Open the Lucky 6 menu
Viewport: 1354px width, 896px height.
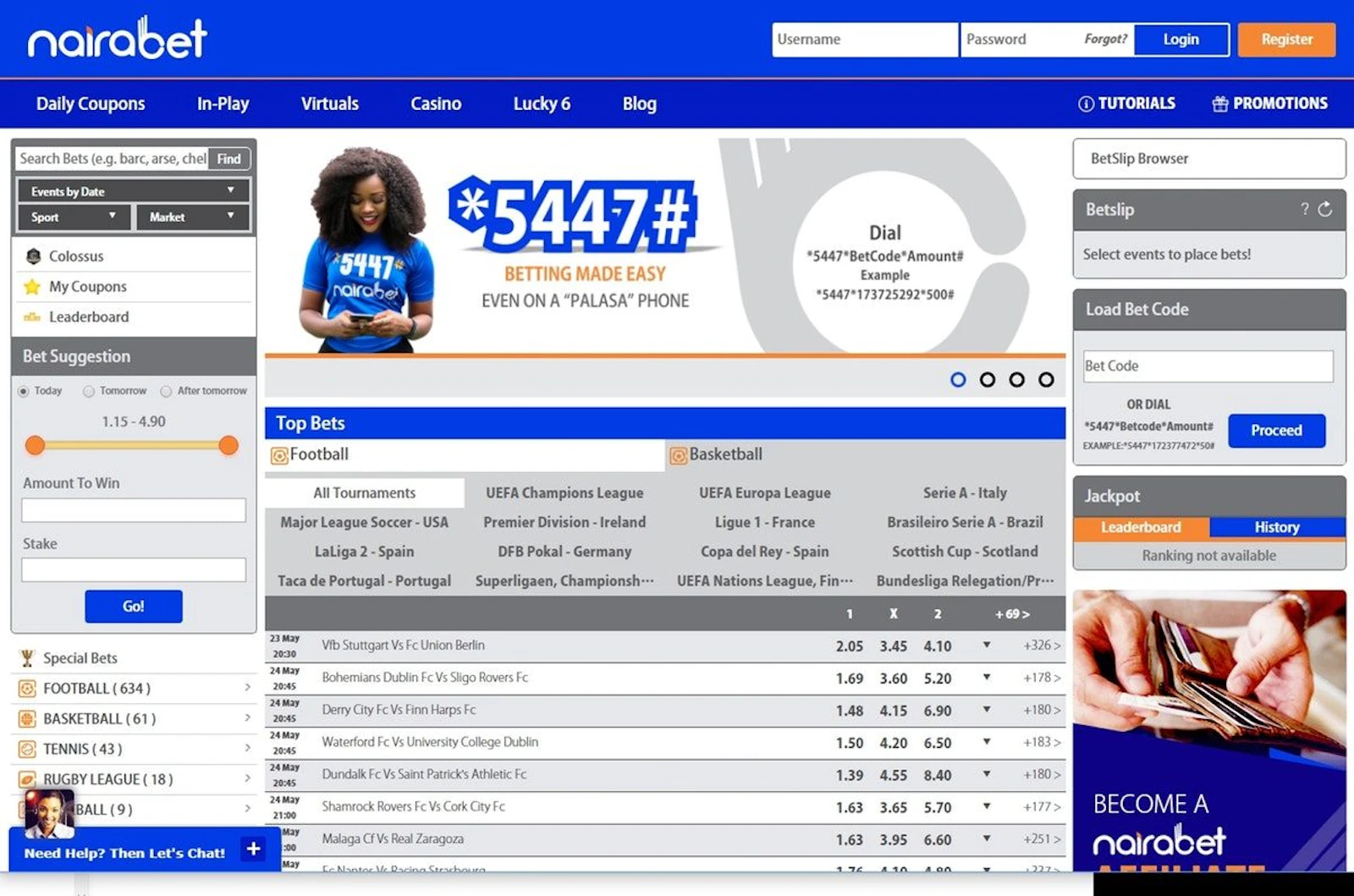[x=542, y=103]
